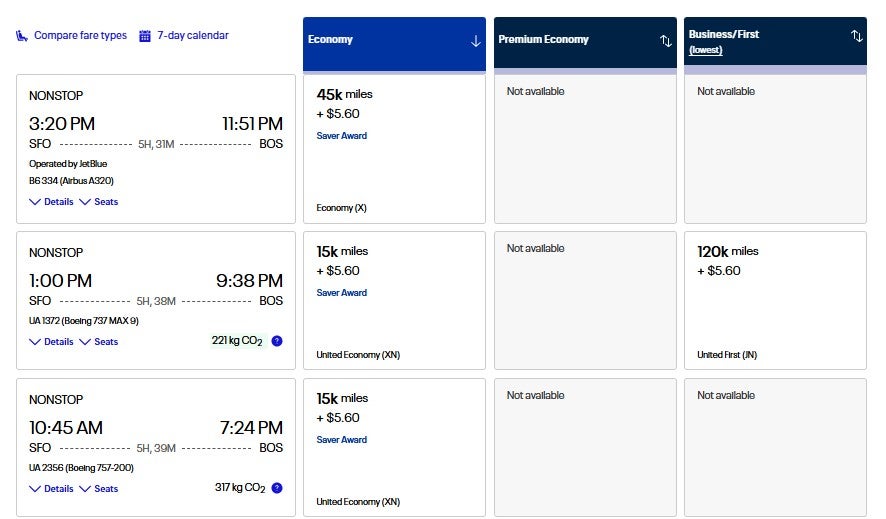Open the 7-day calendar link
886x519 pixels.
click(193, 36)
